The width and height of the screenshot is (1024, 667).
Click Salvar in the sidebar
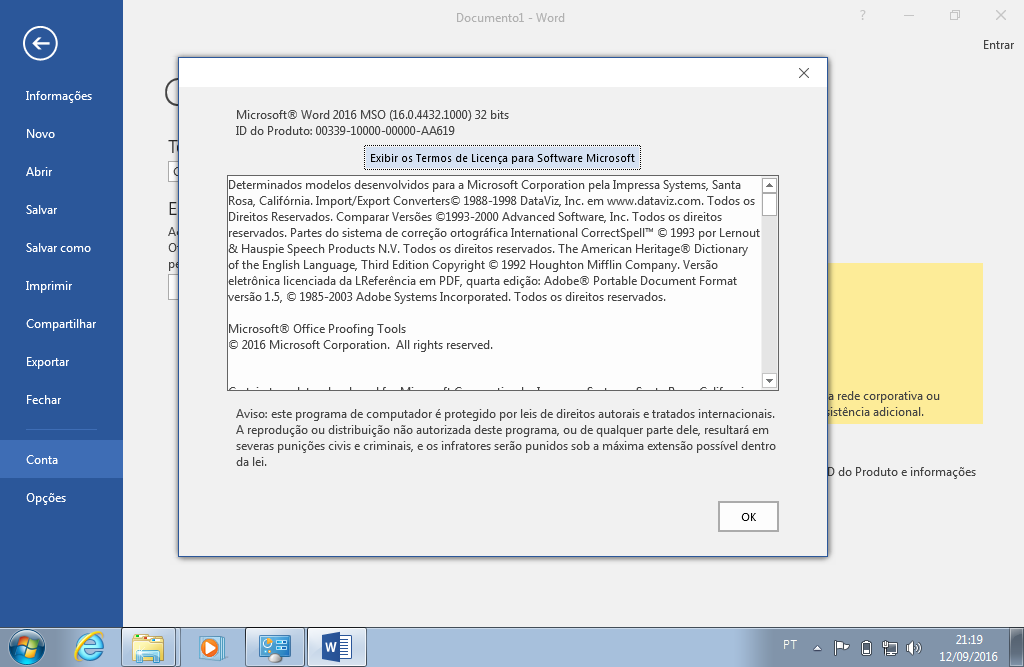pos(42,210)
